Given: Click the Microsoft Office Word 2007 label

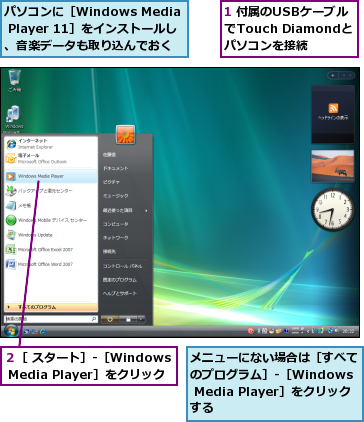Looking at the screenshot, I should 45,264.
